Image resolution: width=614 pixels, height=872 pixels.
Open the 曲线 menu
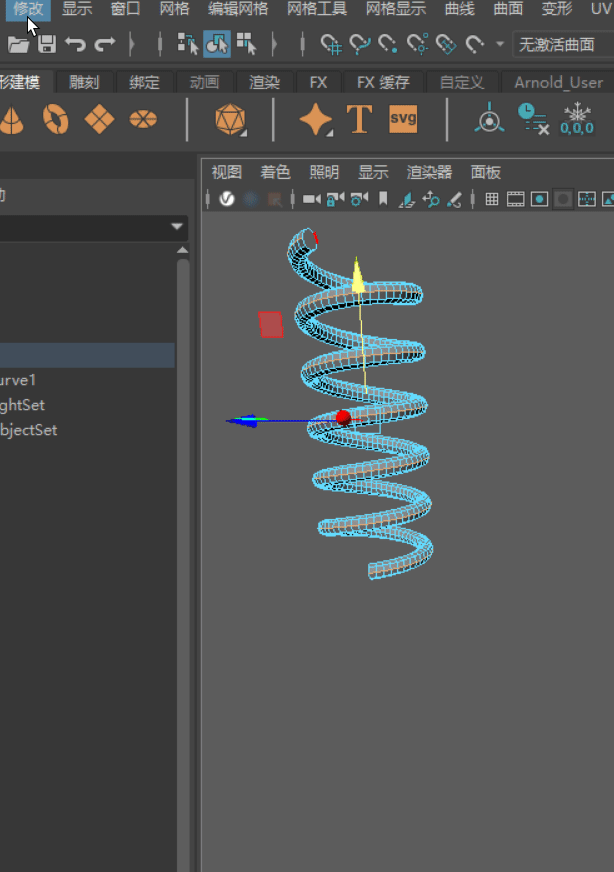click(x=459, y=9)
